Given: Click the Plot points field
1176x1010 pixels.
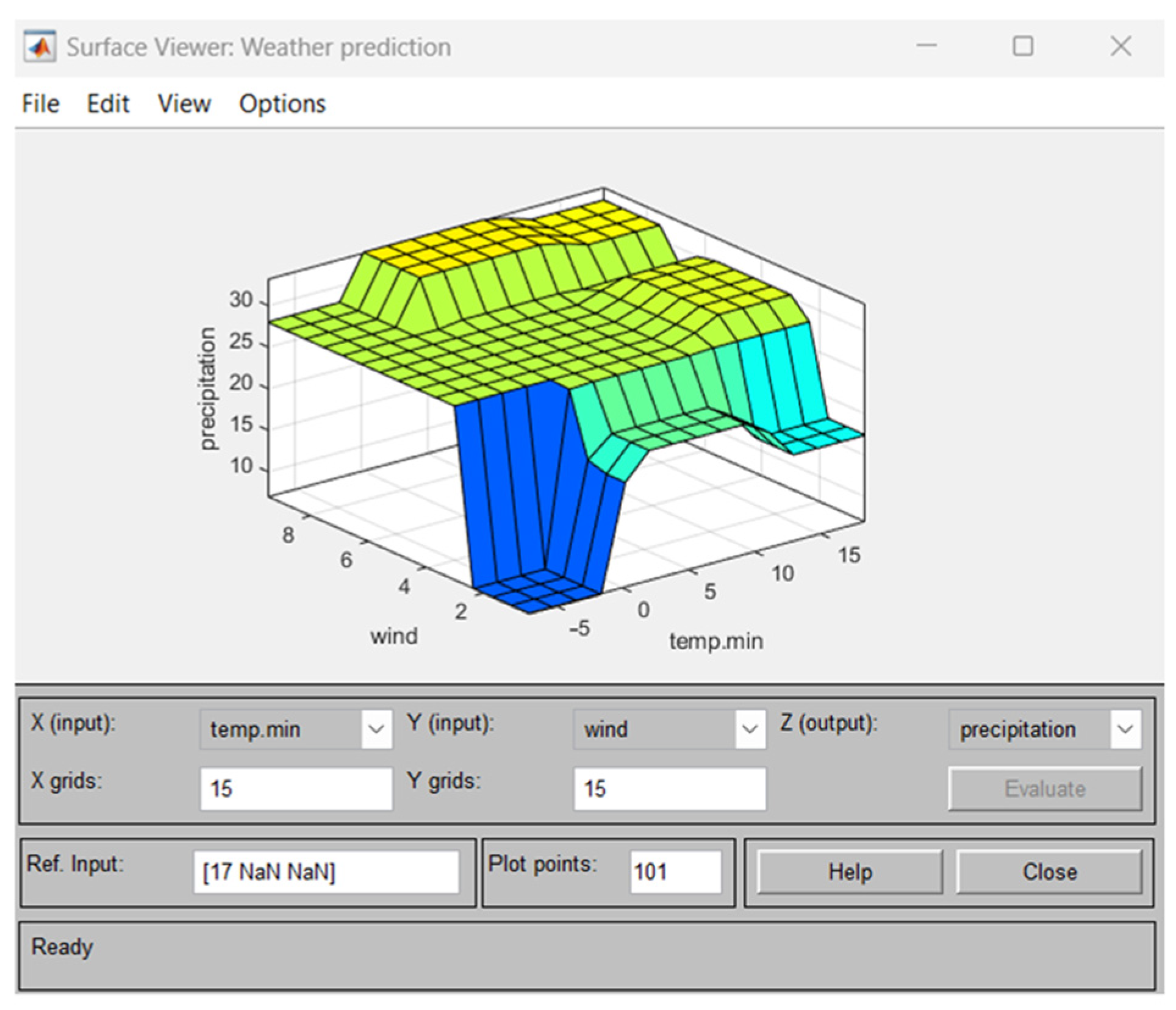Looking at the screenshot, I should click(x=675, y=872).
